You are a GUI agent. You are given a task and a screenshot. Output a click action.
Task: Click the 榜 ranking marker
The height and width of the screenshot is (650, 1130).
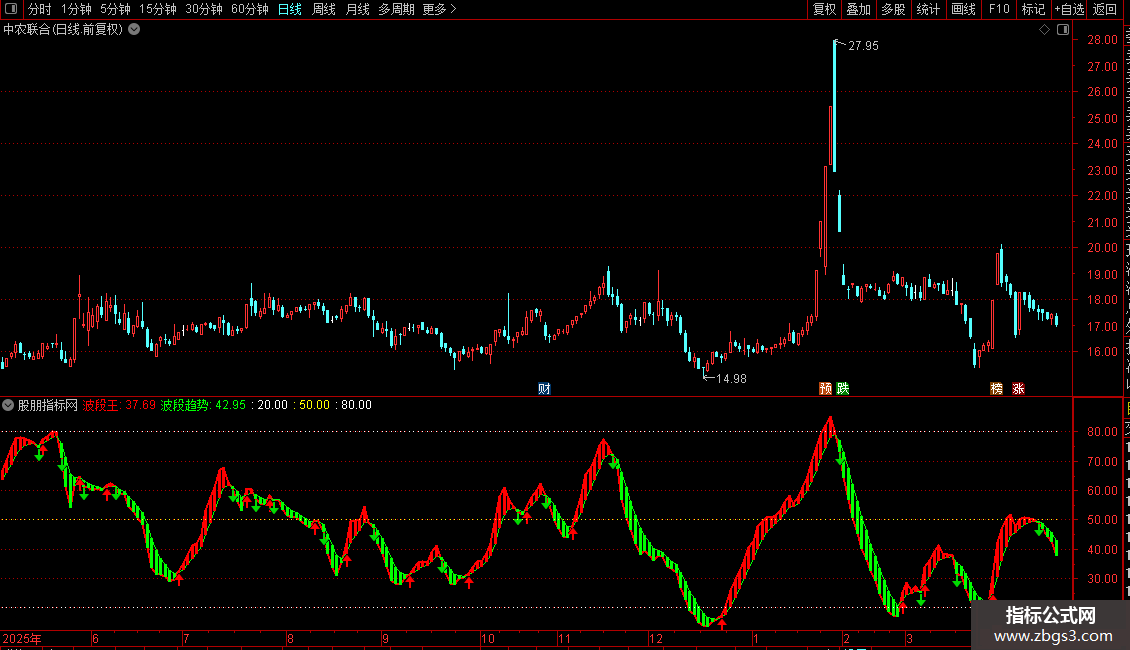997,388
